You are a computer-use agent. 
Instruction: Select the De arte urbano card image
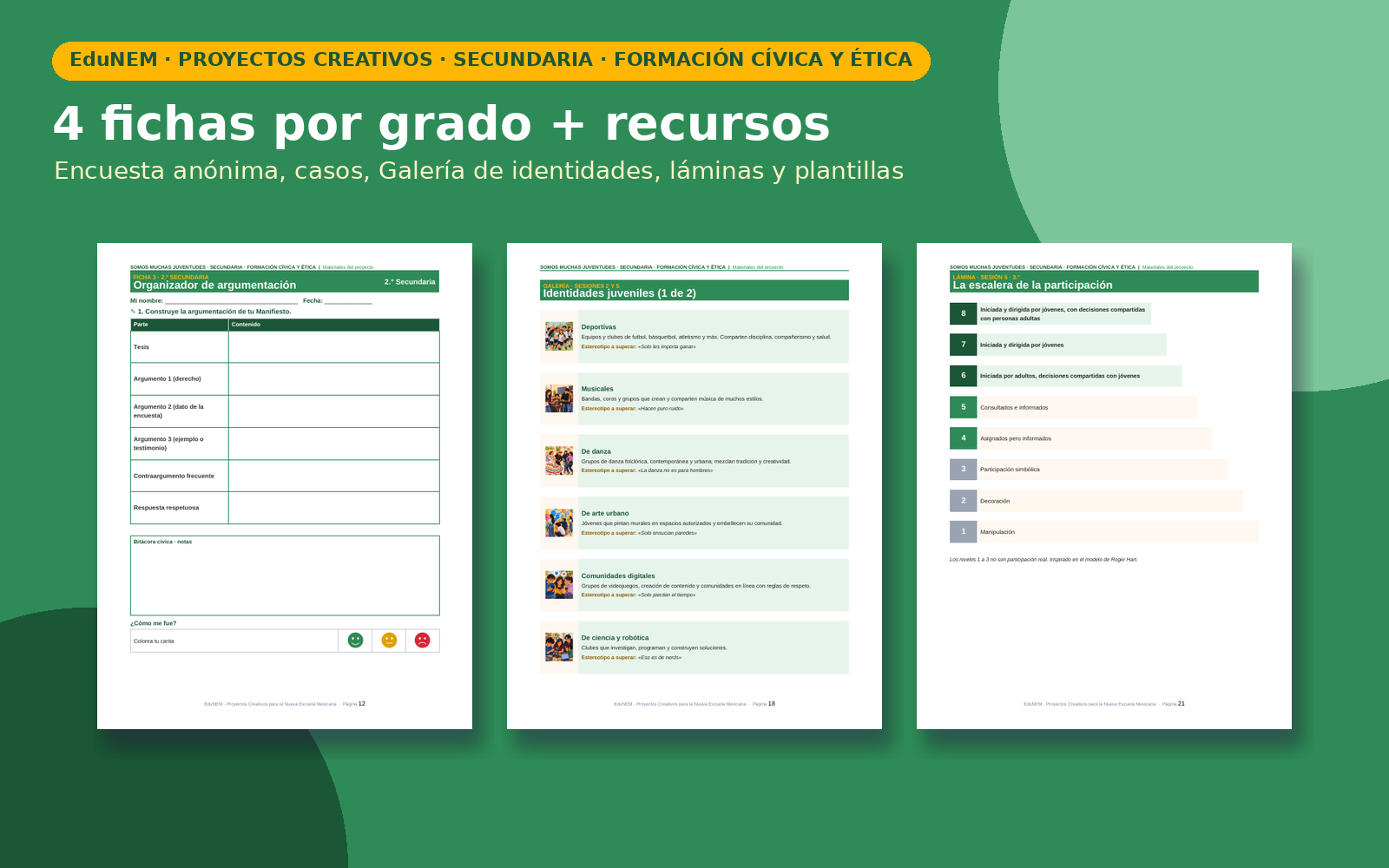pos(559,523)
